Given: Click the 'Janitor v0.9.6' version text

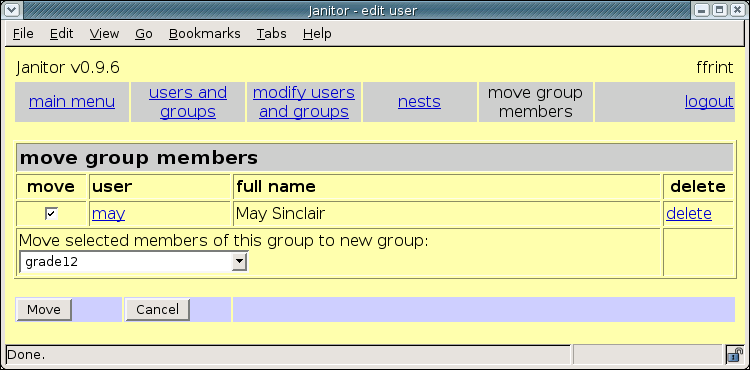Looking at the screenshot, I should tap(67, 68).
